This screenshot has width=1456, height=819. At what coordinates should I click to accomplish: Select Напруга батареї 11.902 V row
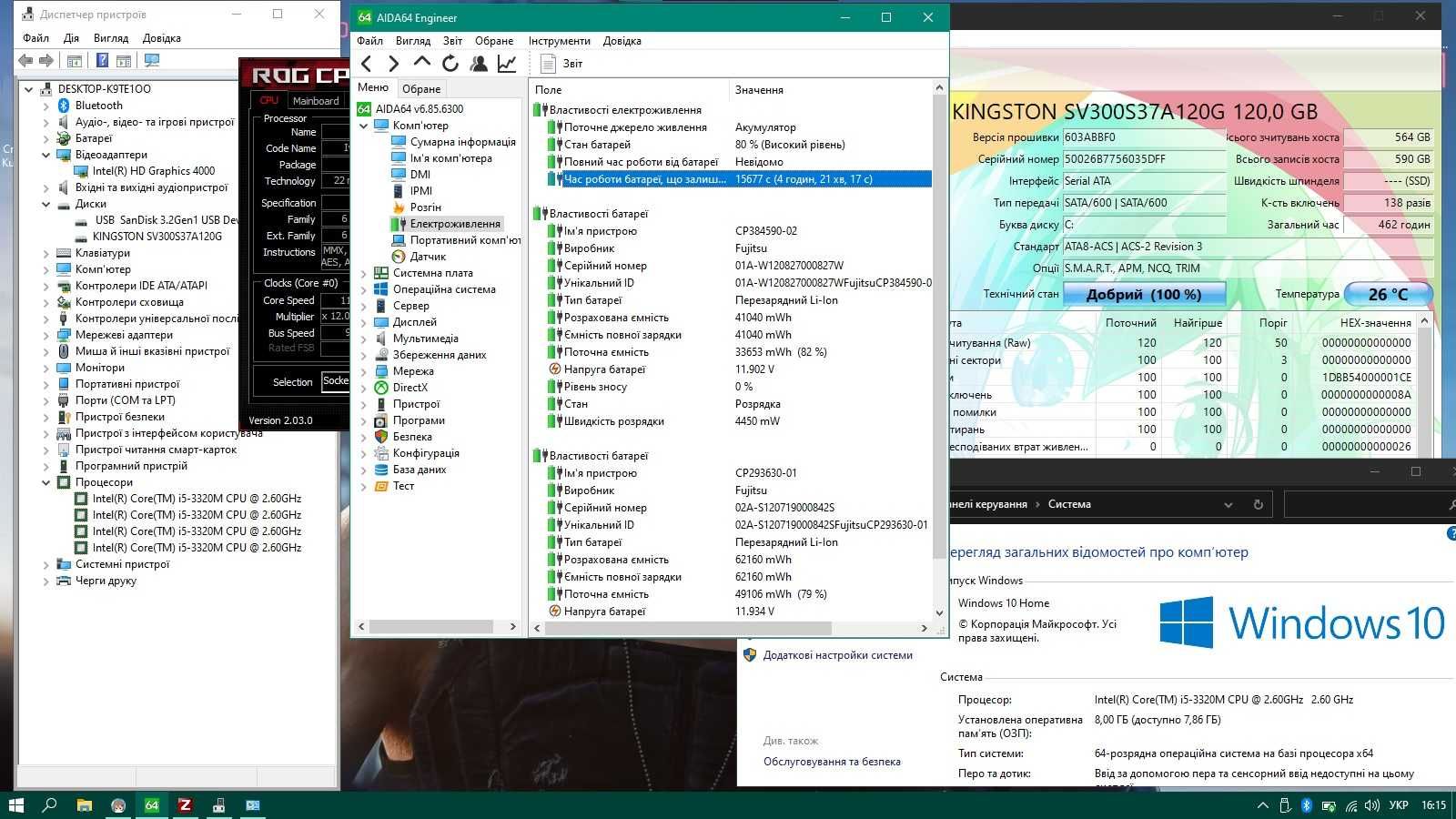[739, 369]
